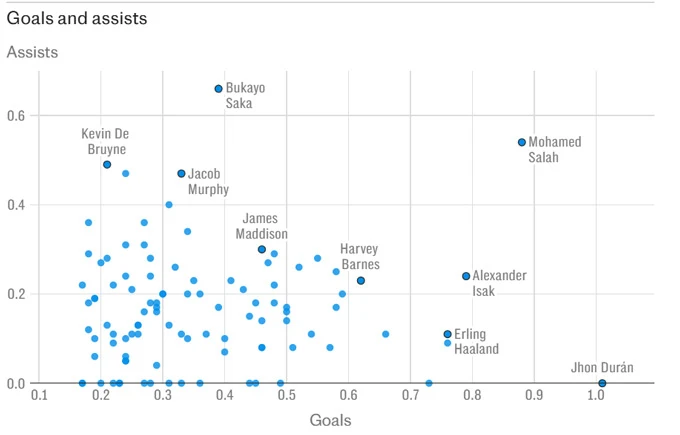Select Harvey Barnes' data point
Viewport: 680px width, 435px height.
point(361,280)
